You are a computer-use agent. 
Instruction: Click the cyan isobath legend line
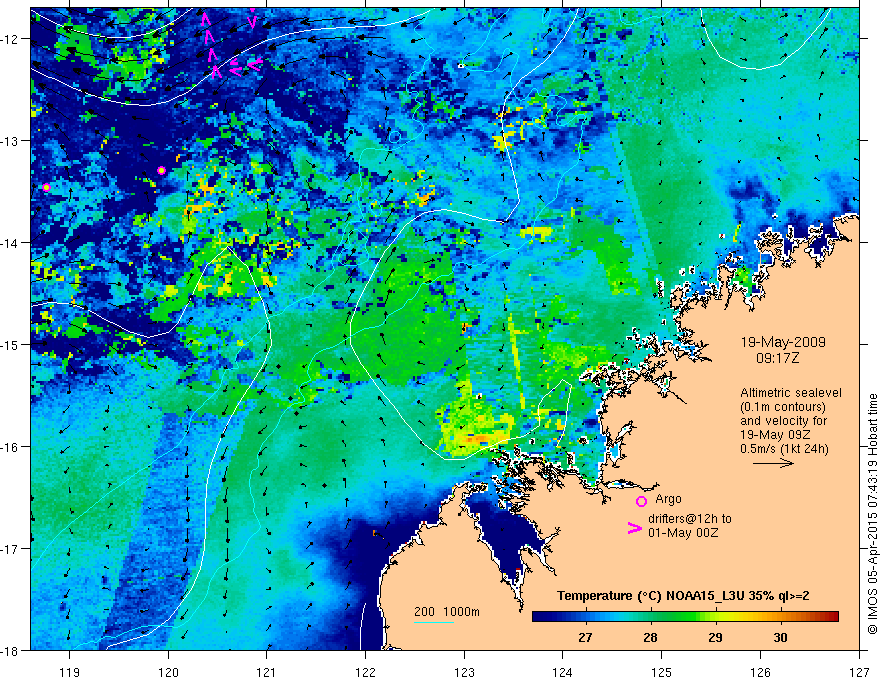[434, 622]
